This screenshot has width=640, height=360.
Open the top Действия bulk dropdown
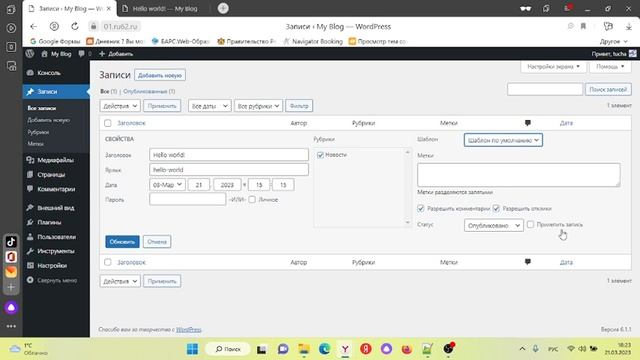(x=120, y=106)
